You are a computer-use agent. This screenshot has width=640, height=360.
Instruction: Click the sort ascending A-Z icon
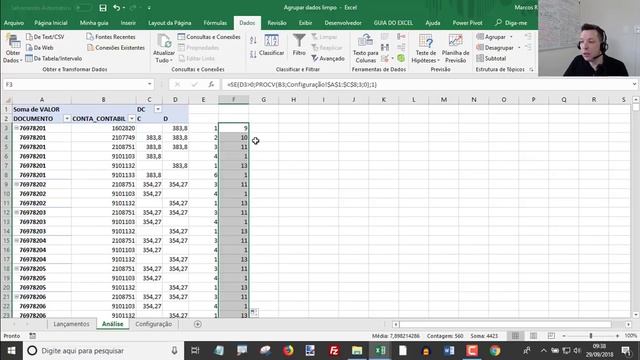pos(253,40)
